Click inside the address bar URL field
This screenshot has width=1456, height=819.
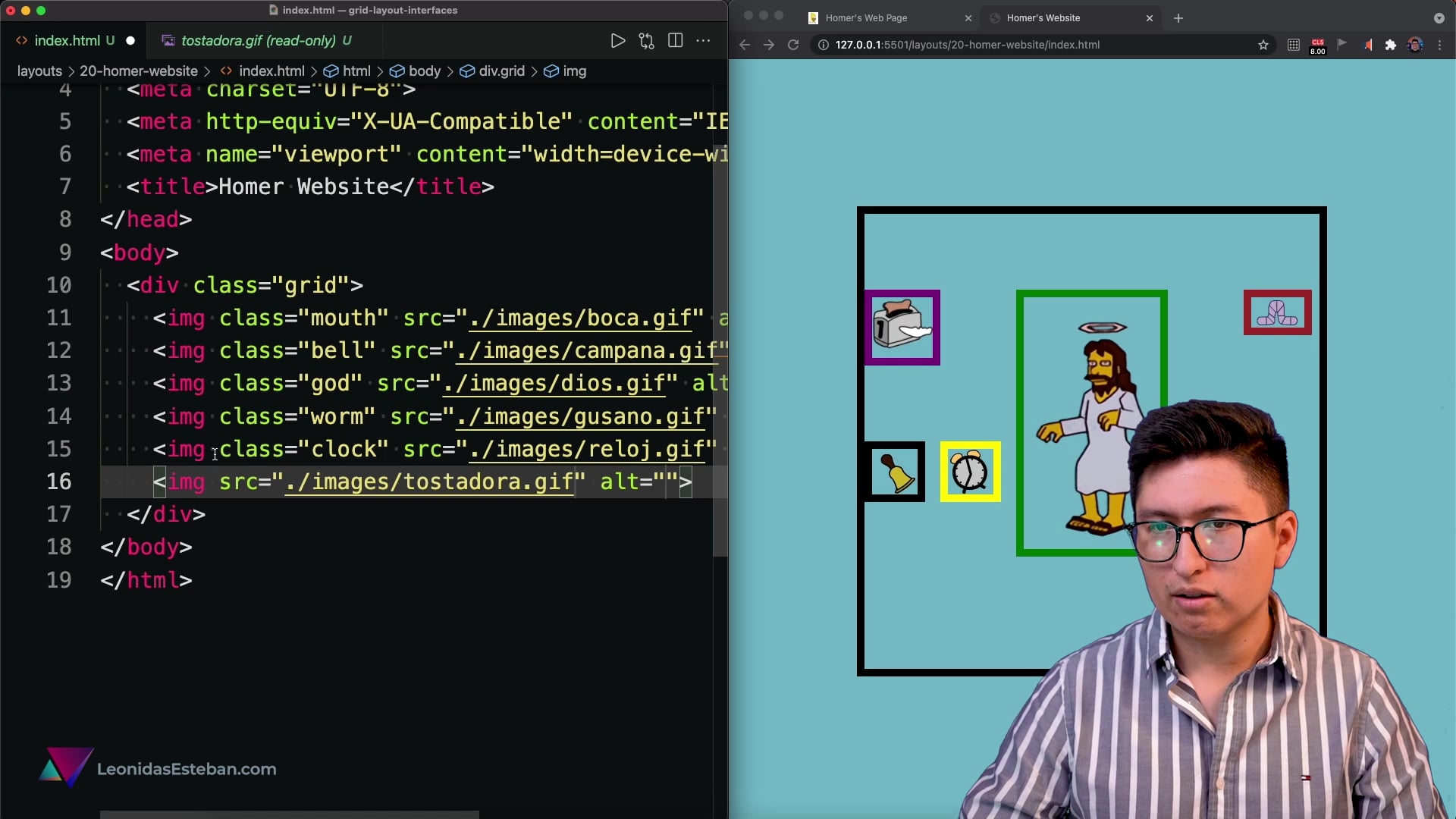(986, 45)
